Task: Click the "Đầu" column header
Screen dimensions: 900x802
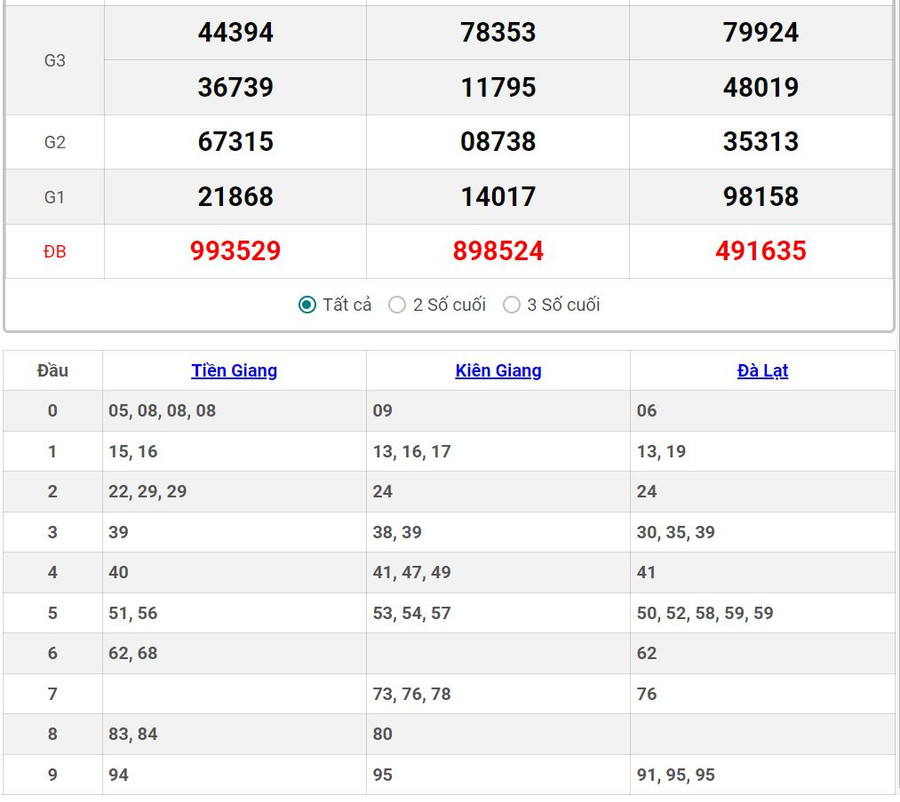Action: 53,370
